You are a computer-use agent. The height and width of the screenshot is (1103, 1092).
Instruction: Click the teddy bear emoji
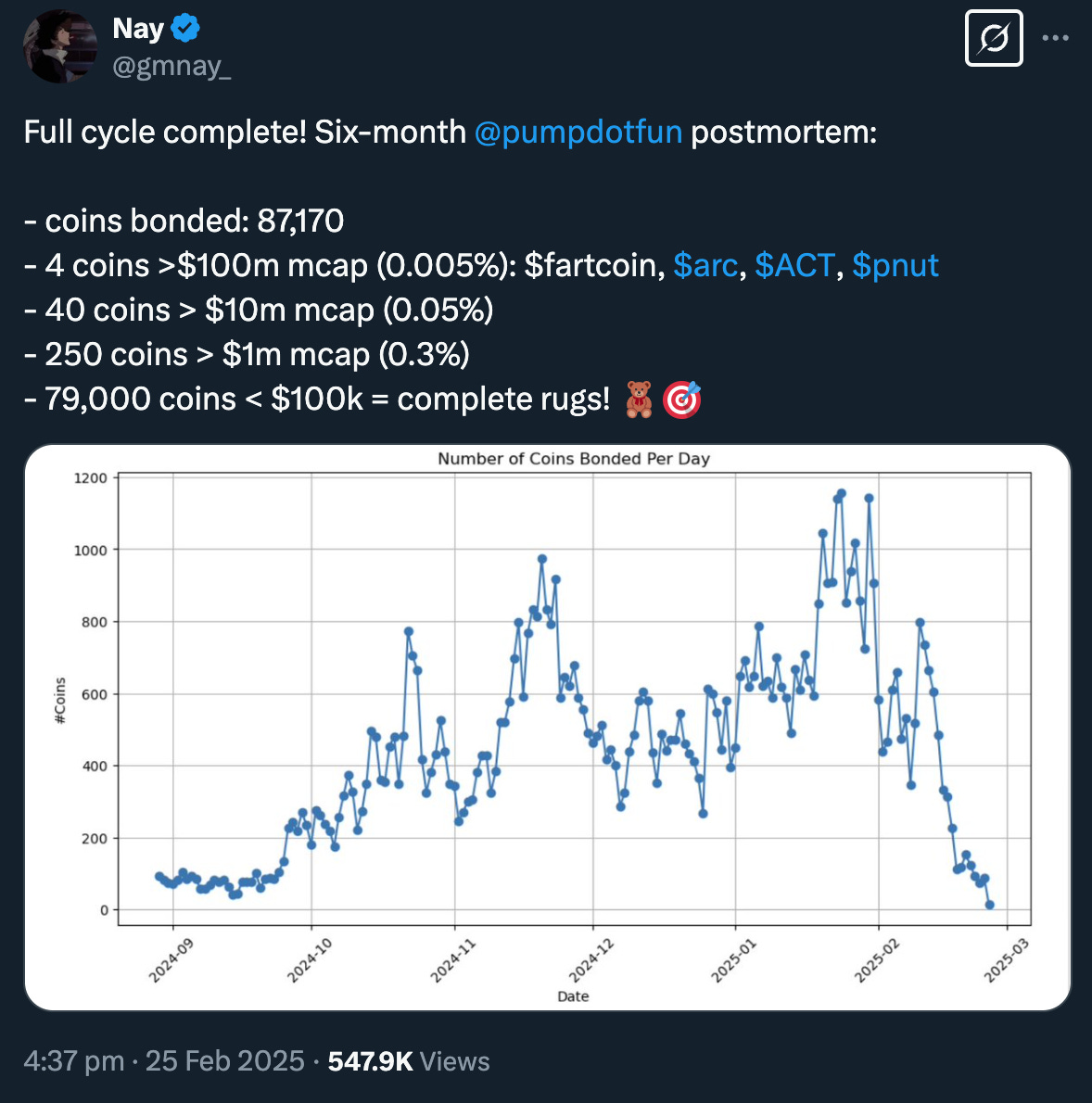[639, 399]
